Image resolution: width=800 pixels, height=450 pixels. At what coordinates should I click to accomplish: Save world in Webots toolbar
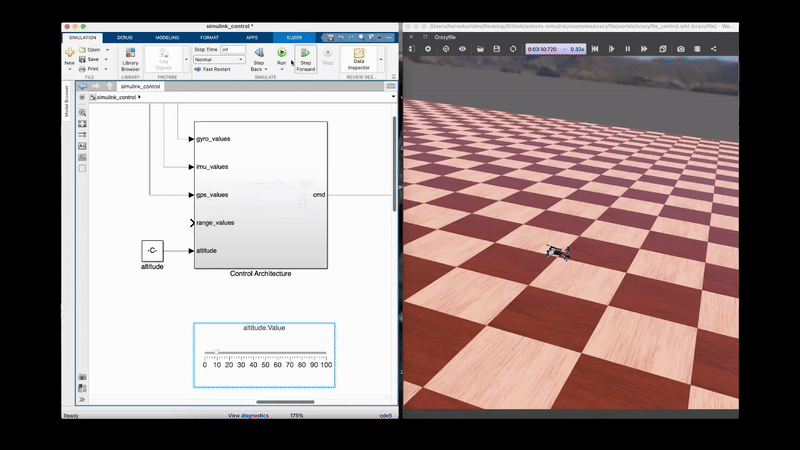(496, 49)
